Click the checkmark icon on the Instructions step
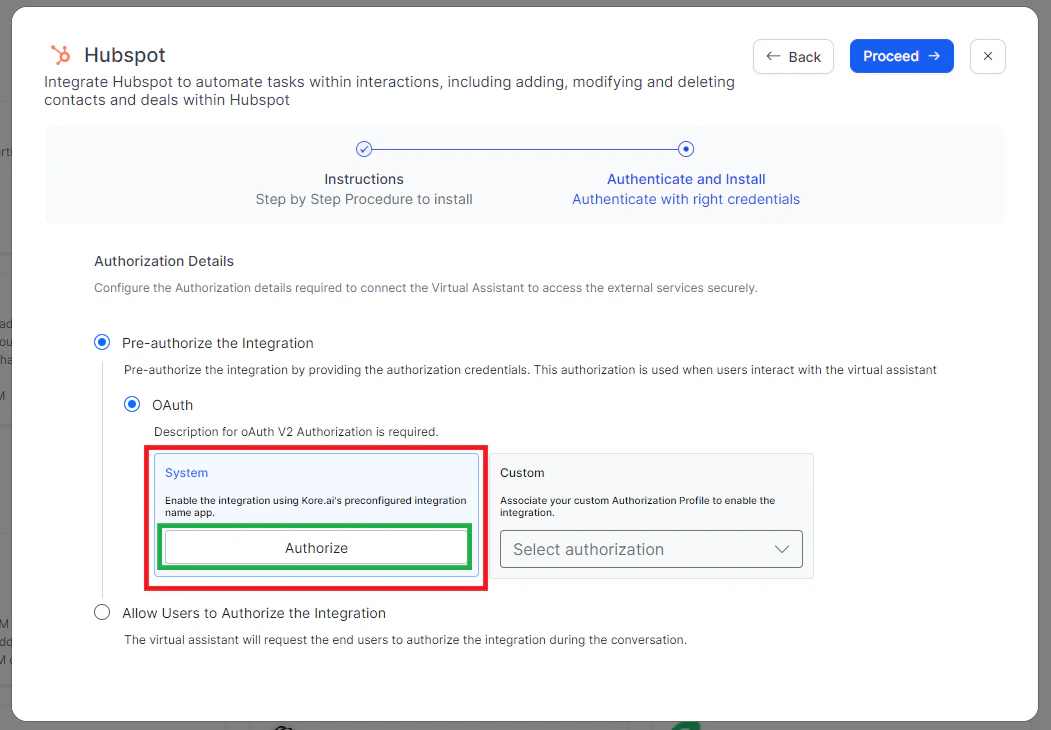Image resolution: width=1051 pixels, height=730 pixels. point(364,148)
